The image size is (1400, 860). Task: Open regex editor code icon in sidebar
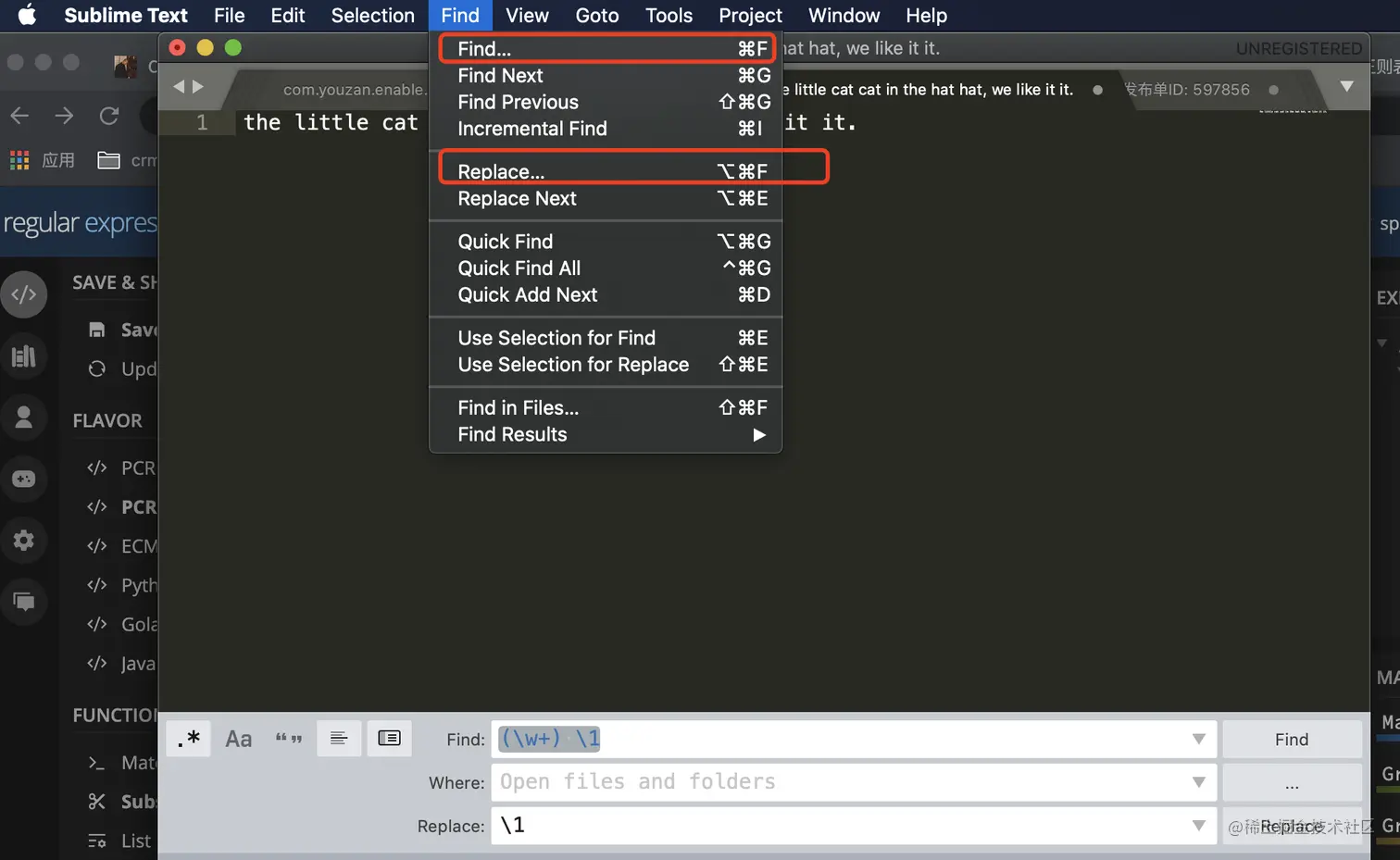coord(24,294)
